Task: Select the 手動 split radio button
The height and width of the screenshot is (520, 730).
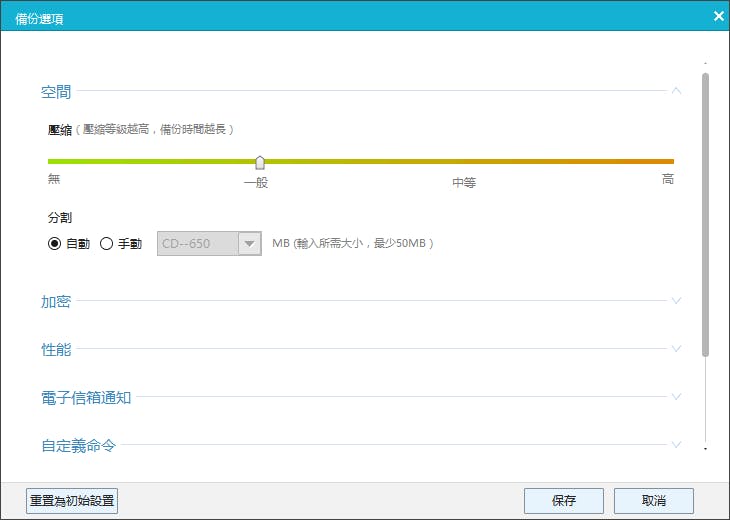Action: pos(107,243)
